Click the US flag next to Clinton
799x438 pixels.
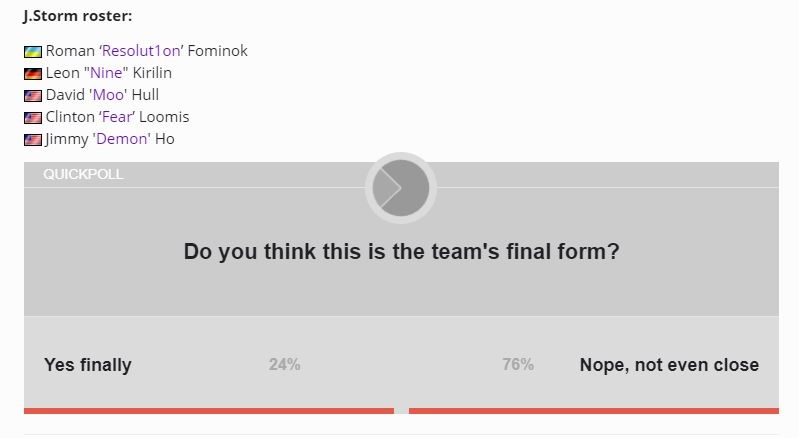pos(33,118)
